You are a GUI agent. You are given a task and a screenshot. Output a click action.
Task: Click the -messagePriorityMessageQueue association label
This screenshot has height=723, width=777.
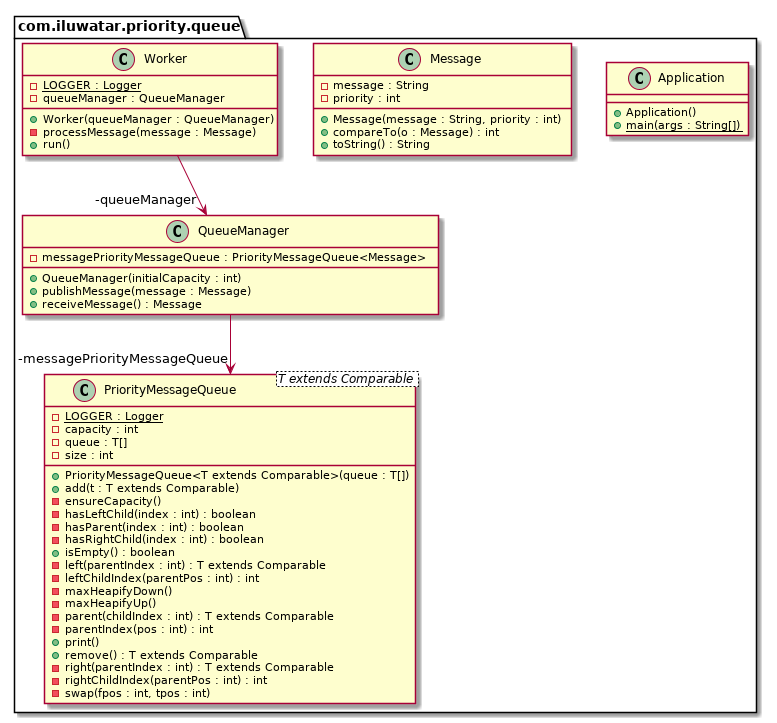click(123, 358)
